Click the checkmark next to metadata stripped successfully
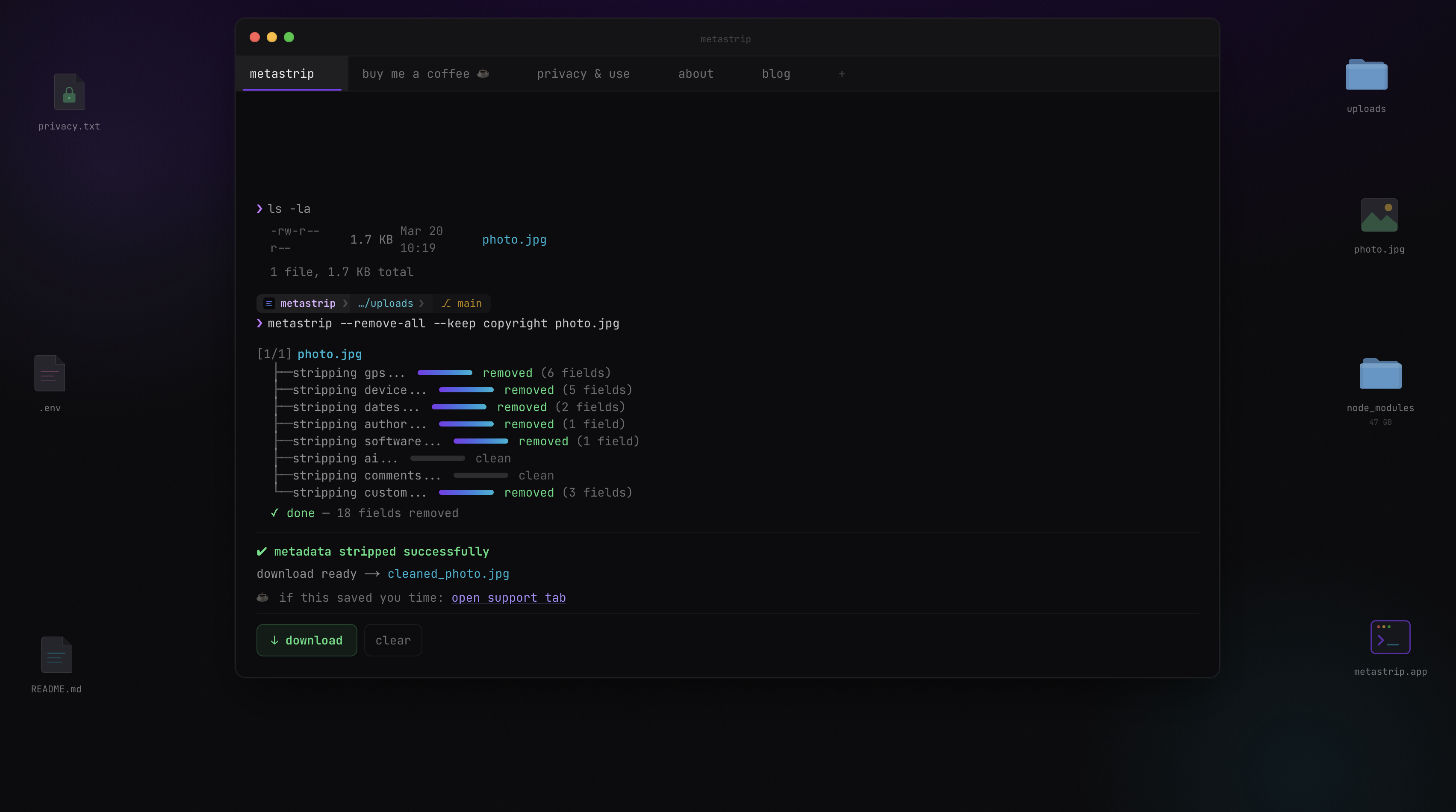This screenshot has width=1456, height=812. pyautogui.click(x=262, y=551)
